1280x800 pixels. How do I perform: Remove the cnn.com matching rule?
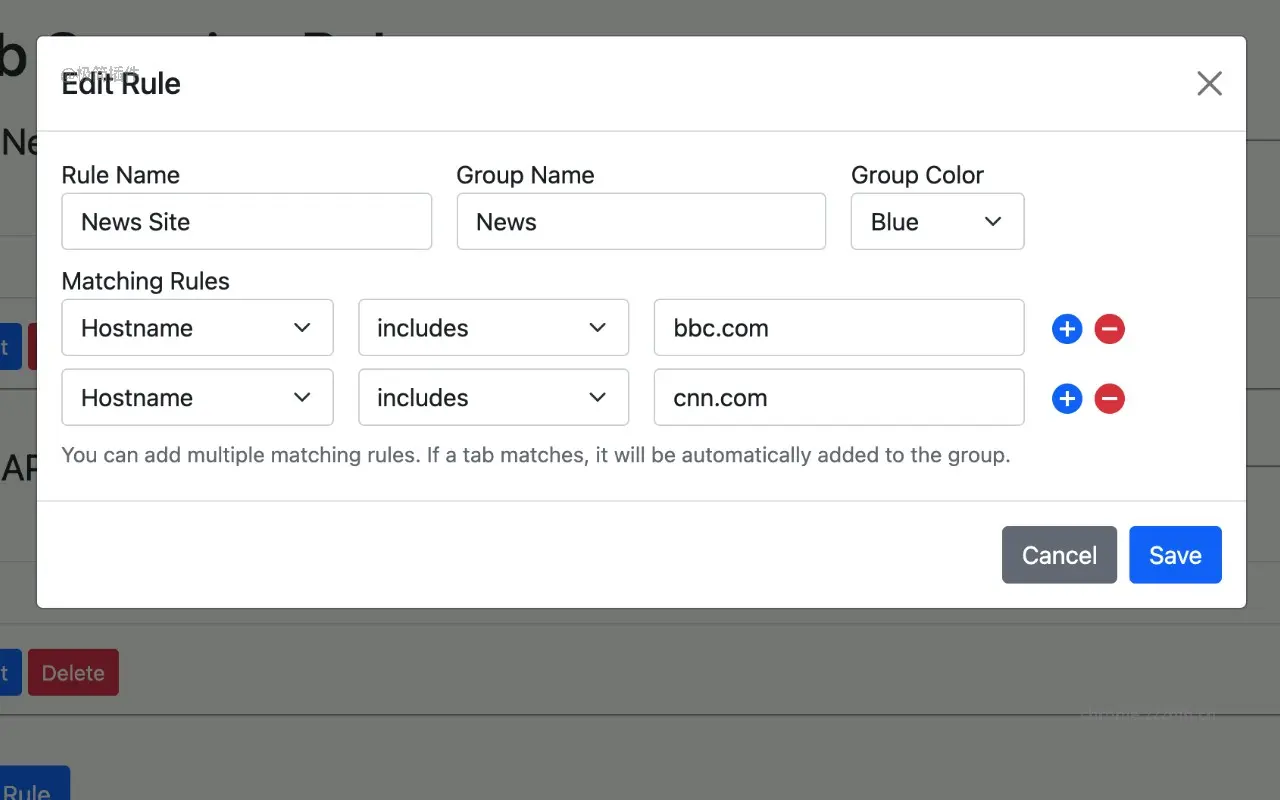[1109, 399]
